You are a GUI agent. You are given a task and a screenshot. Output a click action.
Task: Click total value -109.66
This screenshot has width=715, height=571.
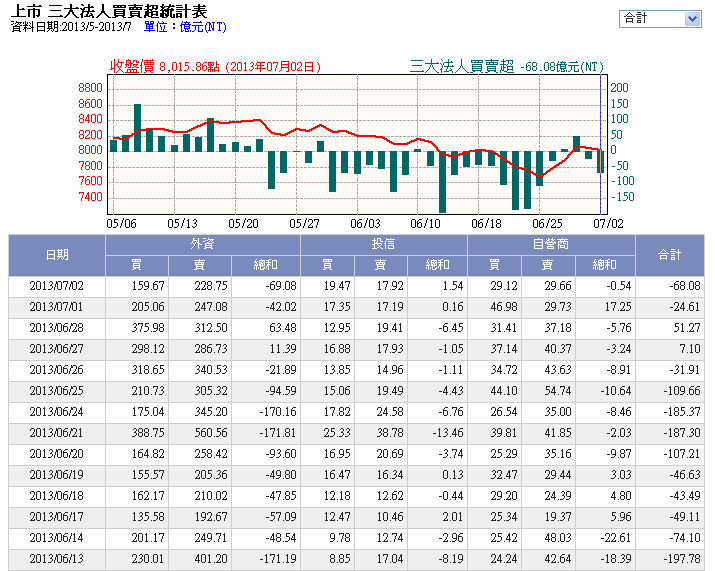tap(682, 391)
